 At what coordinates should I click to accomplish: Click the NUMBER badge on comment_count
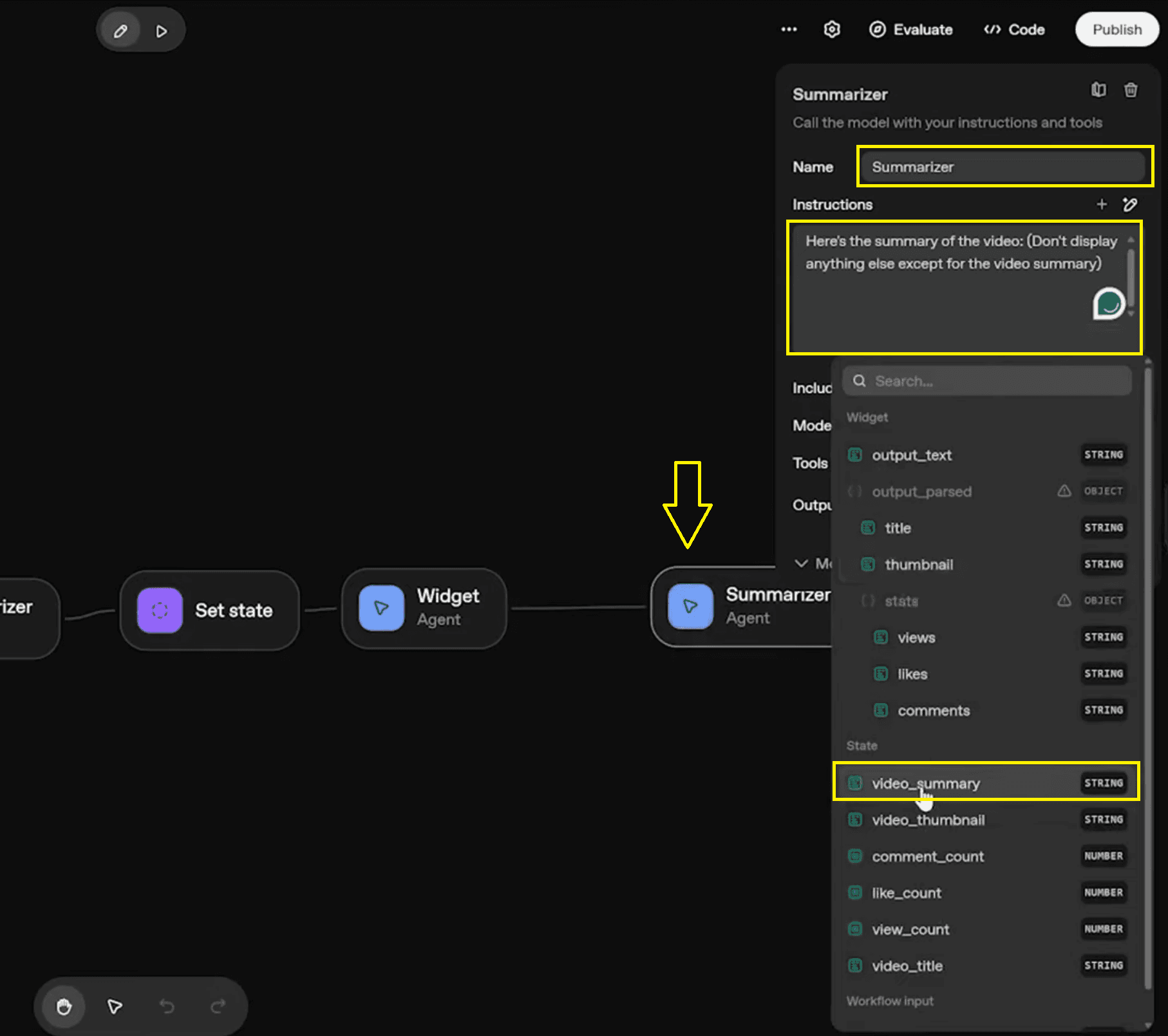point(1103,856)
